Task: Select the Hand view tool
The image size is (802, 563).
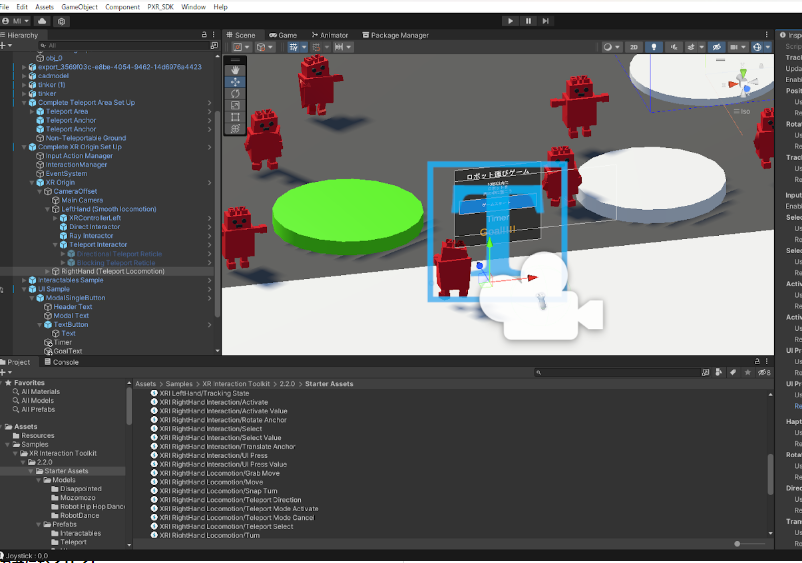Action: click(235, 70)
